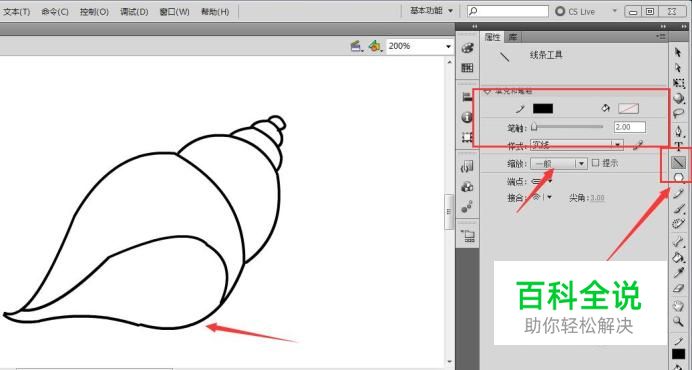Collapse the Fill and Stroke section
The height and width of the screenshot is (370, 692).
point(488,91)
